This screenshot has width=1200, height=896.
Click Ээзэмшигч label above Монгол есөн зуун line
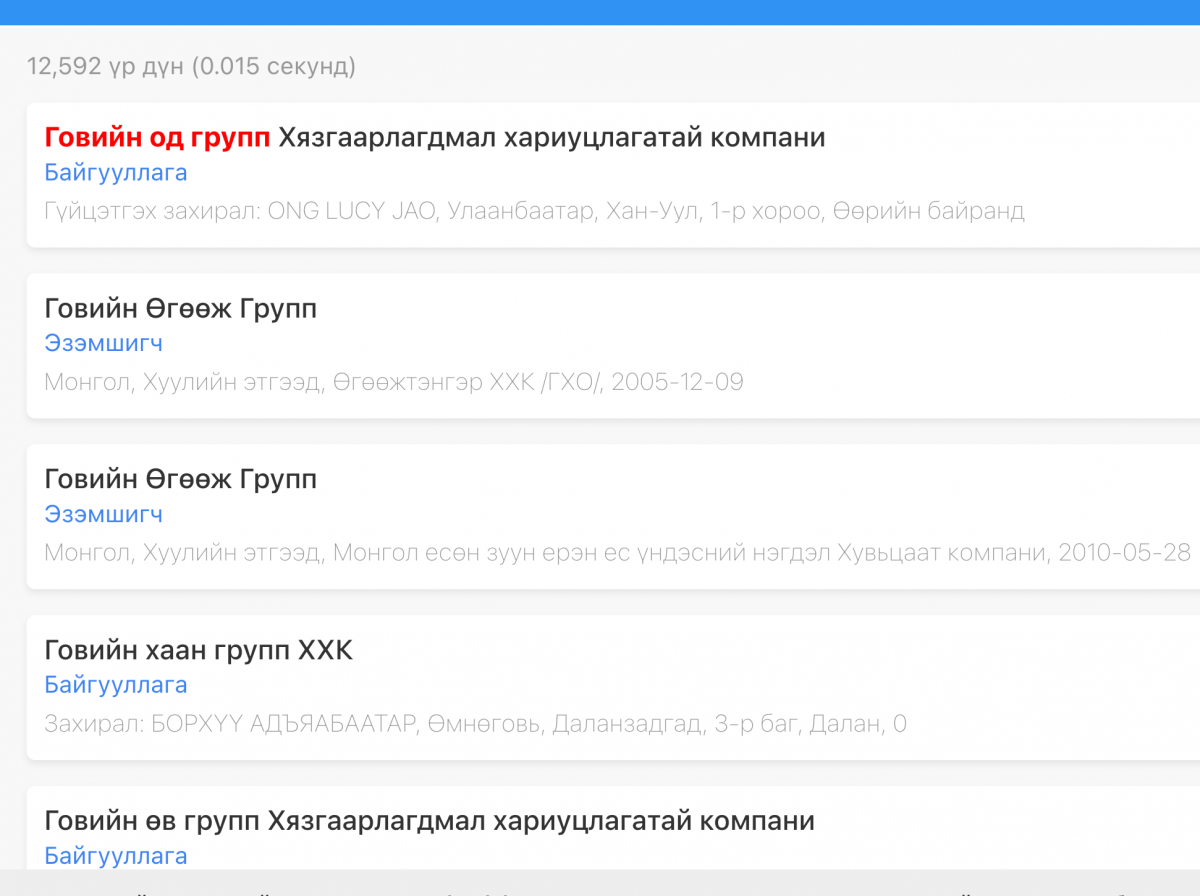103,514
